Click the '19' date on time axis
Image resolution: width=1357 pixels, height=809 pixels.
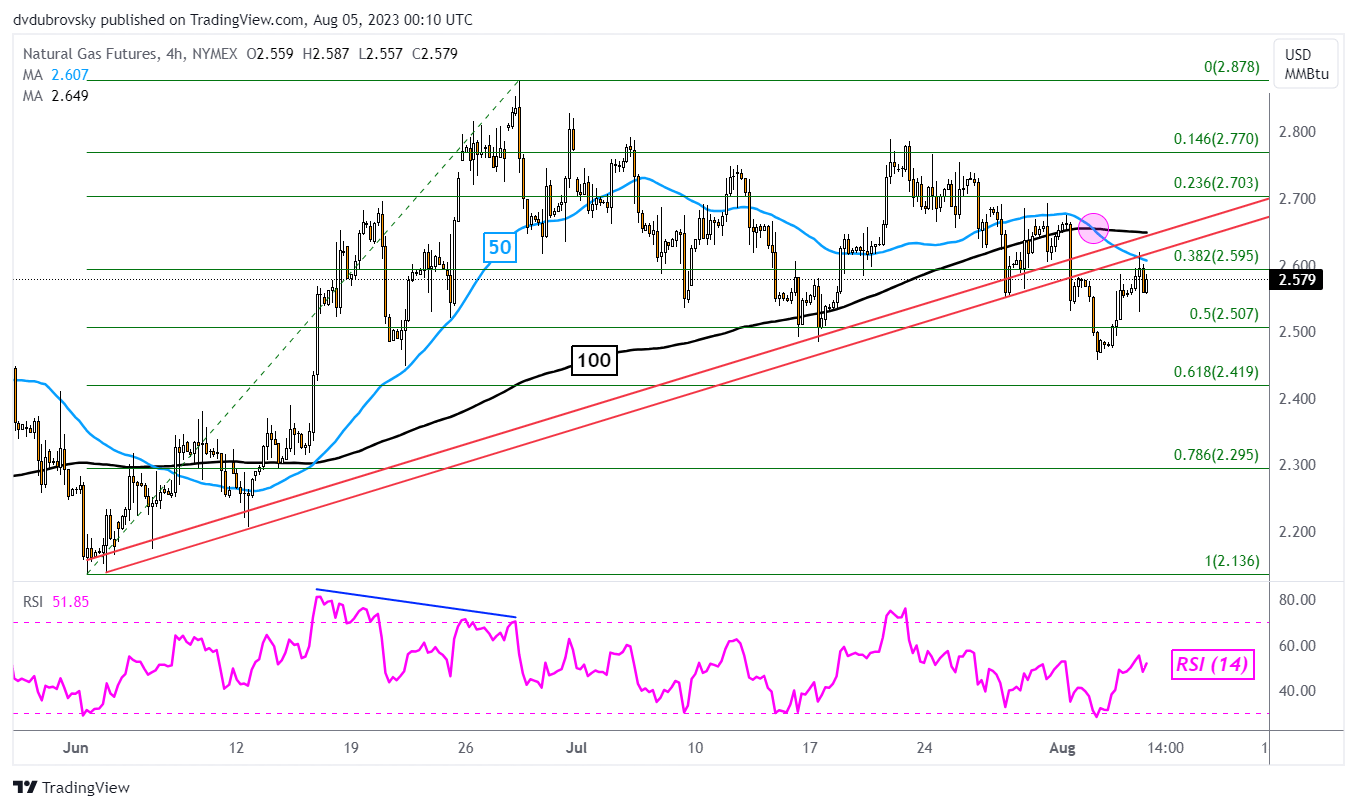351,748
